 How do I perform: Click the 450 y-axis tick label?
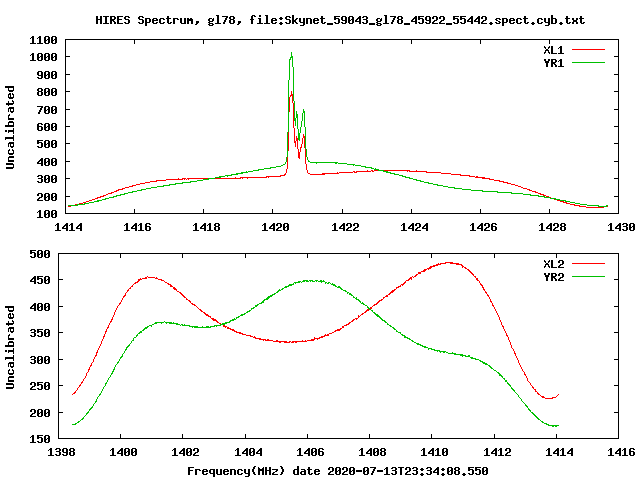[40, 280]
